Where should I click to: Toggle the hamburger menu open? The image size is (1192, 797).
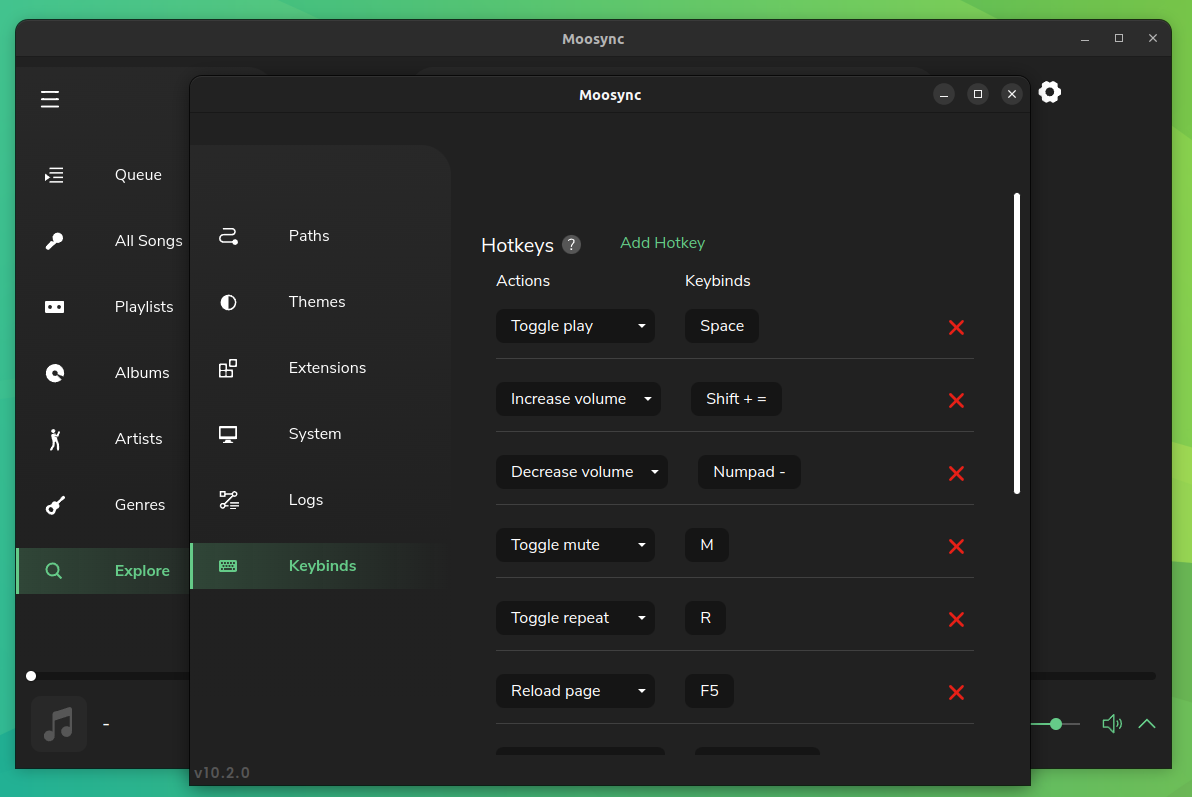[x=50, y=99]
